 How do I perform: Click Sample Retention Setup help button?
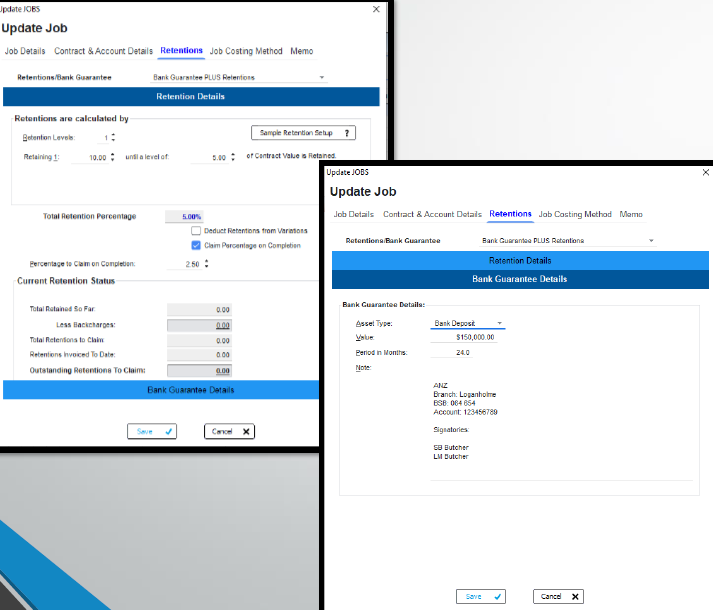coord(303,133)
